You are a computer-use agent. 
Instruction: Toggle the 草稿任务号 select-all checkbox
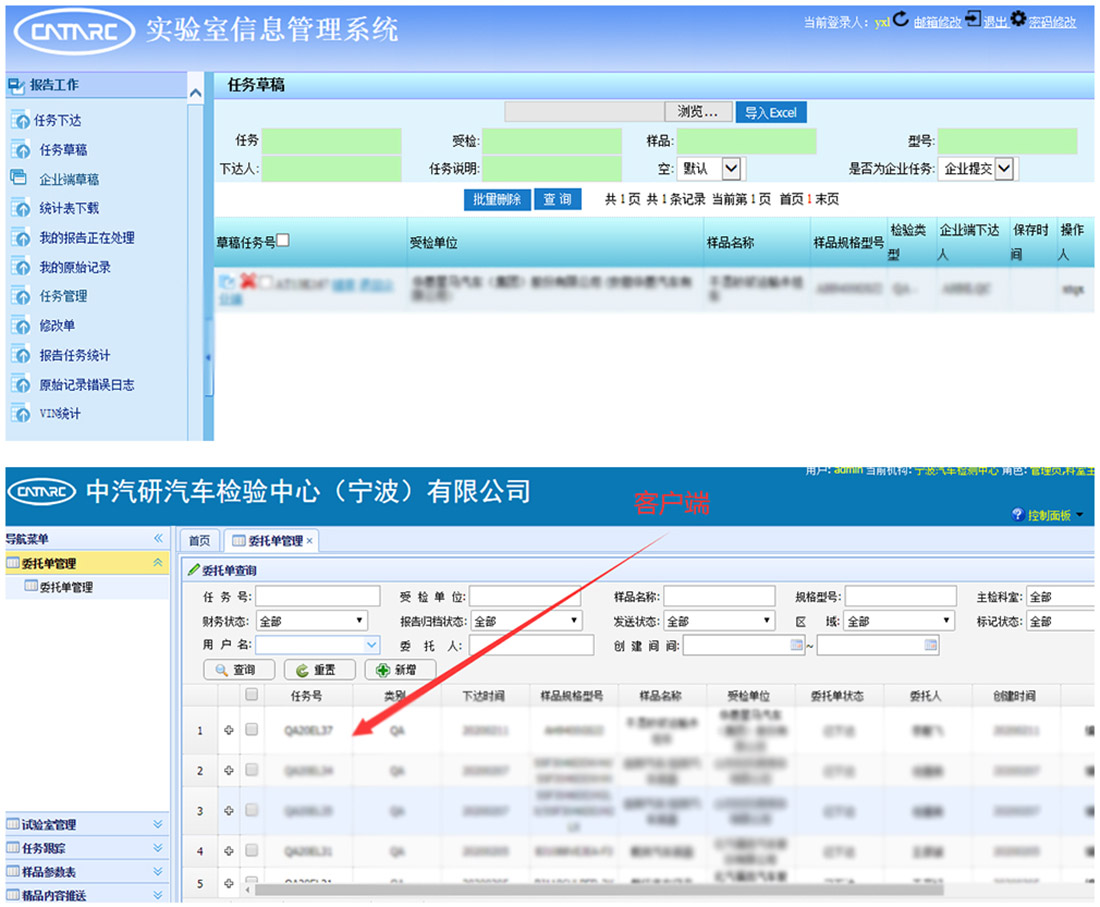(x=283, y=240)
